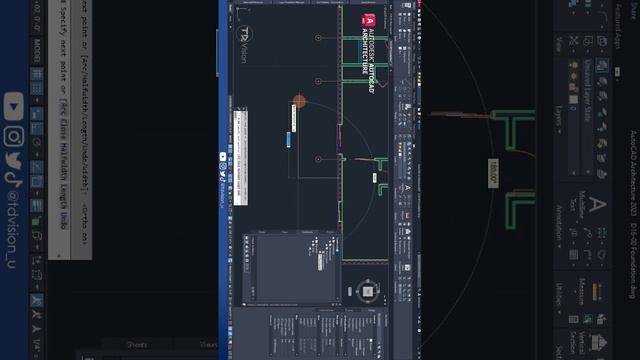Screen dimensions: 640x360
Task: Expand the Annotation panel title
Action: pyautogui.click(x=558, y=227)
